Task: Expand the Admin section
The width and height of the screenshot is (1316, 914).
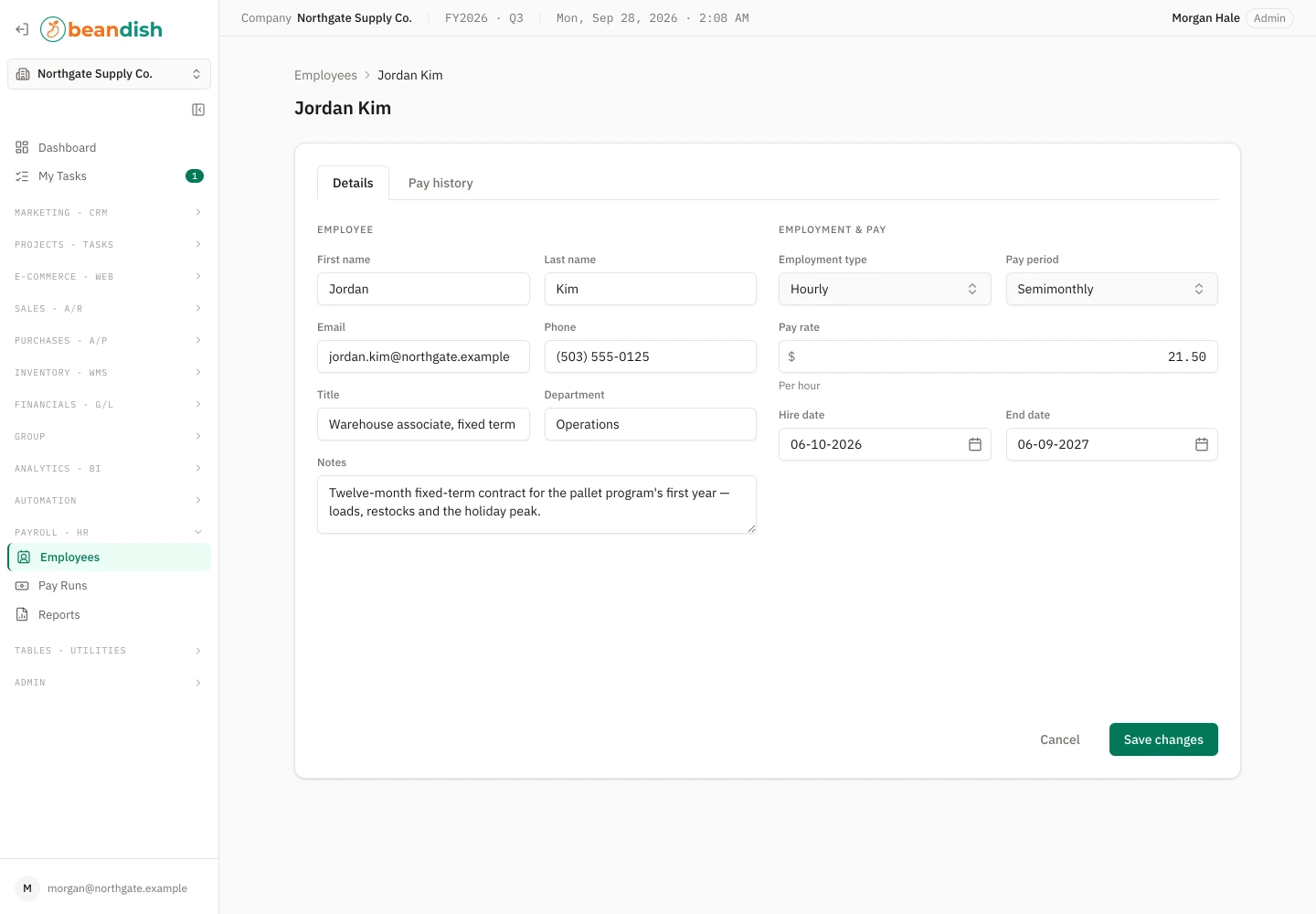Action: coord(109,683)
